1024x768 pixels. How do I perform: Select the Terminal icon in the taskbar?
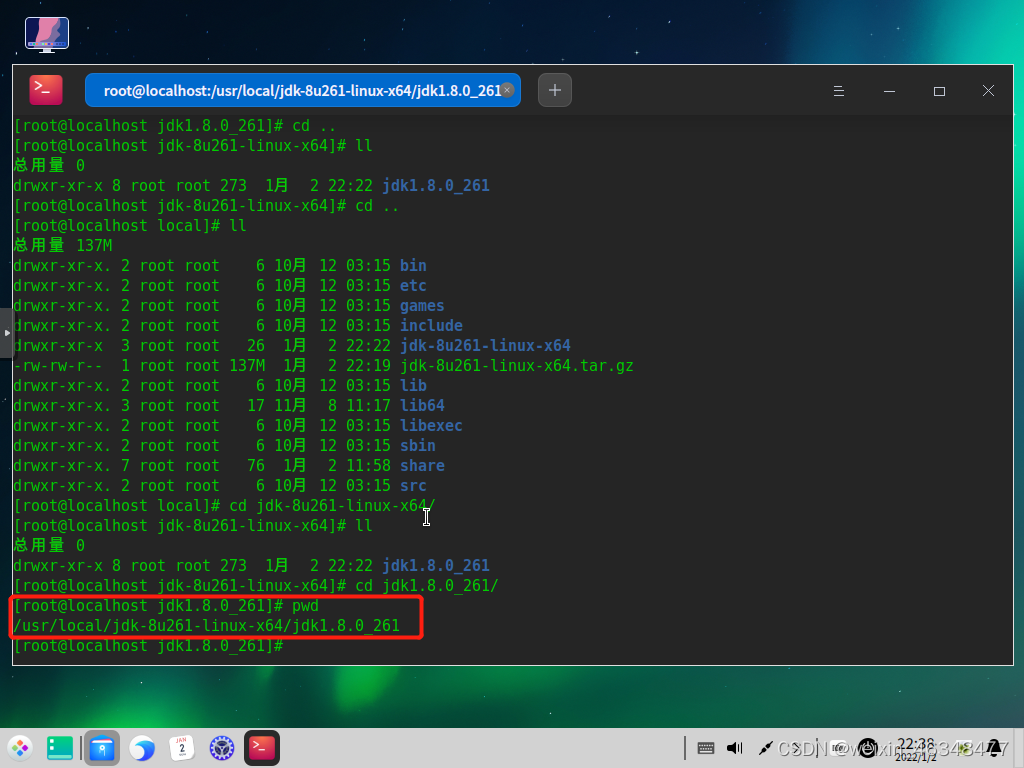pyautogui.click(x=261, y=747)
